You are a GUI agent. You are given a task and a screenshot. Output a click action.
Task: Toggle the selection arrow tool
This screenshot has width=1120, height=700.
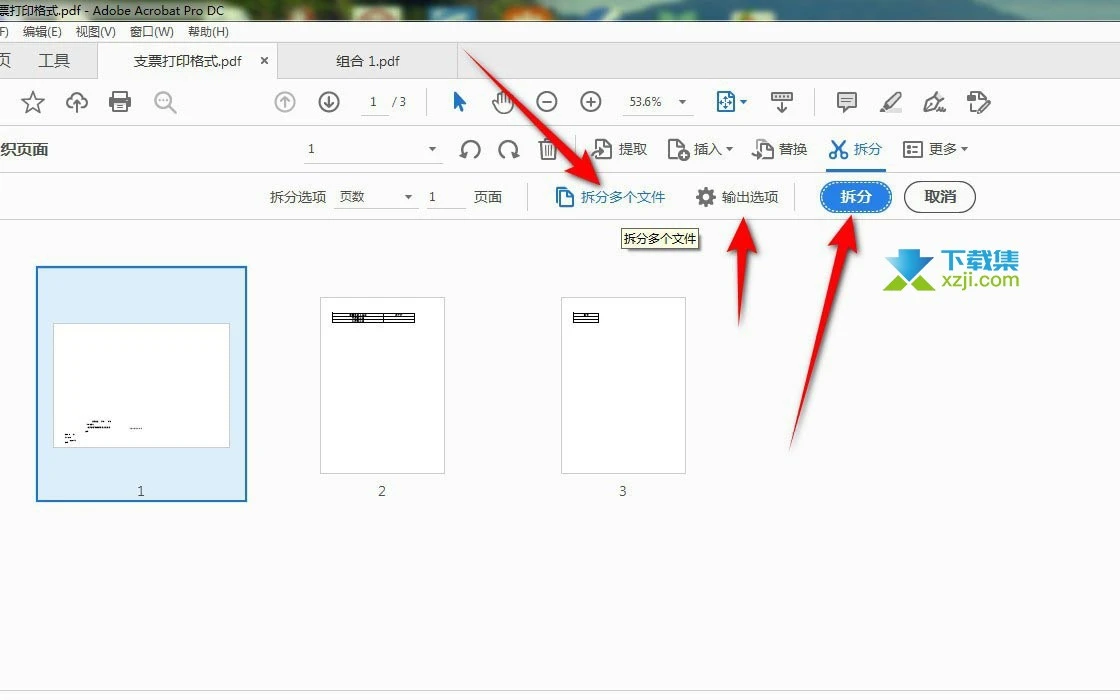[x=459, y=101]
